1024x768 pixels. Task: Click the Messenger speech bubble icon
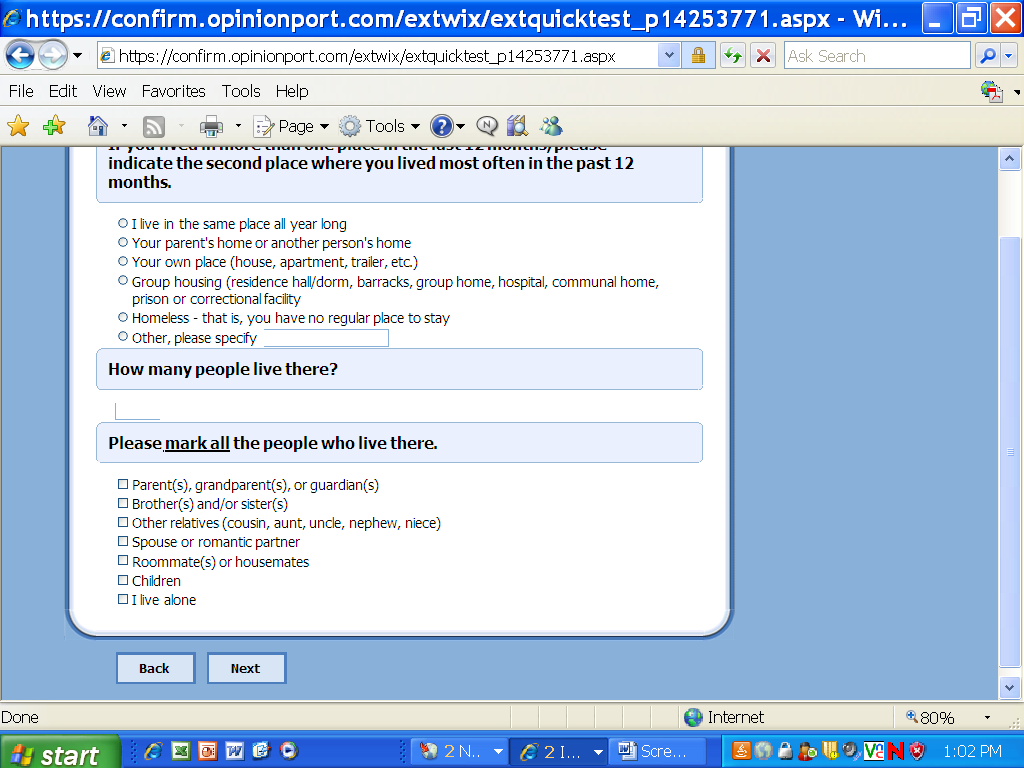point(487,126)
